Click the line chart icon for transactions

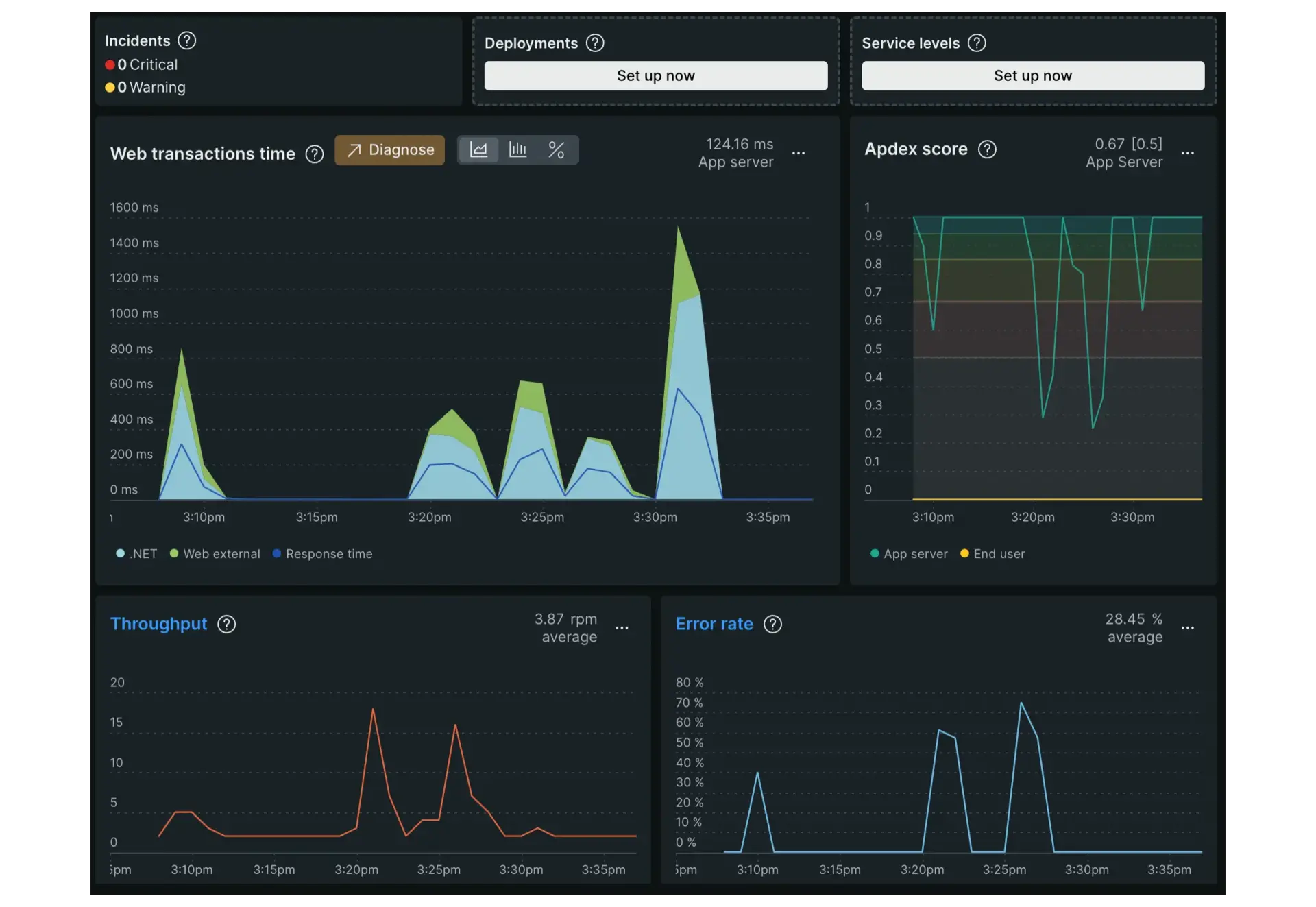click(x=478, y=149)
